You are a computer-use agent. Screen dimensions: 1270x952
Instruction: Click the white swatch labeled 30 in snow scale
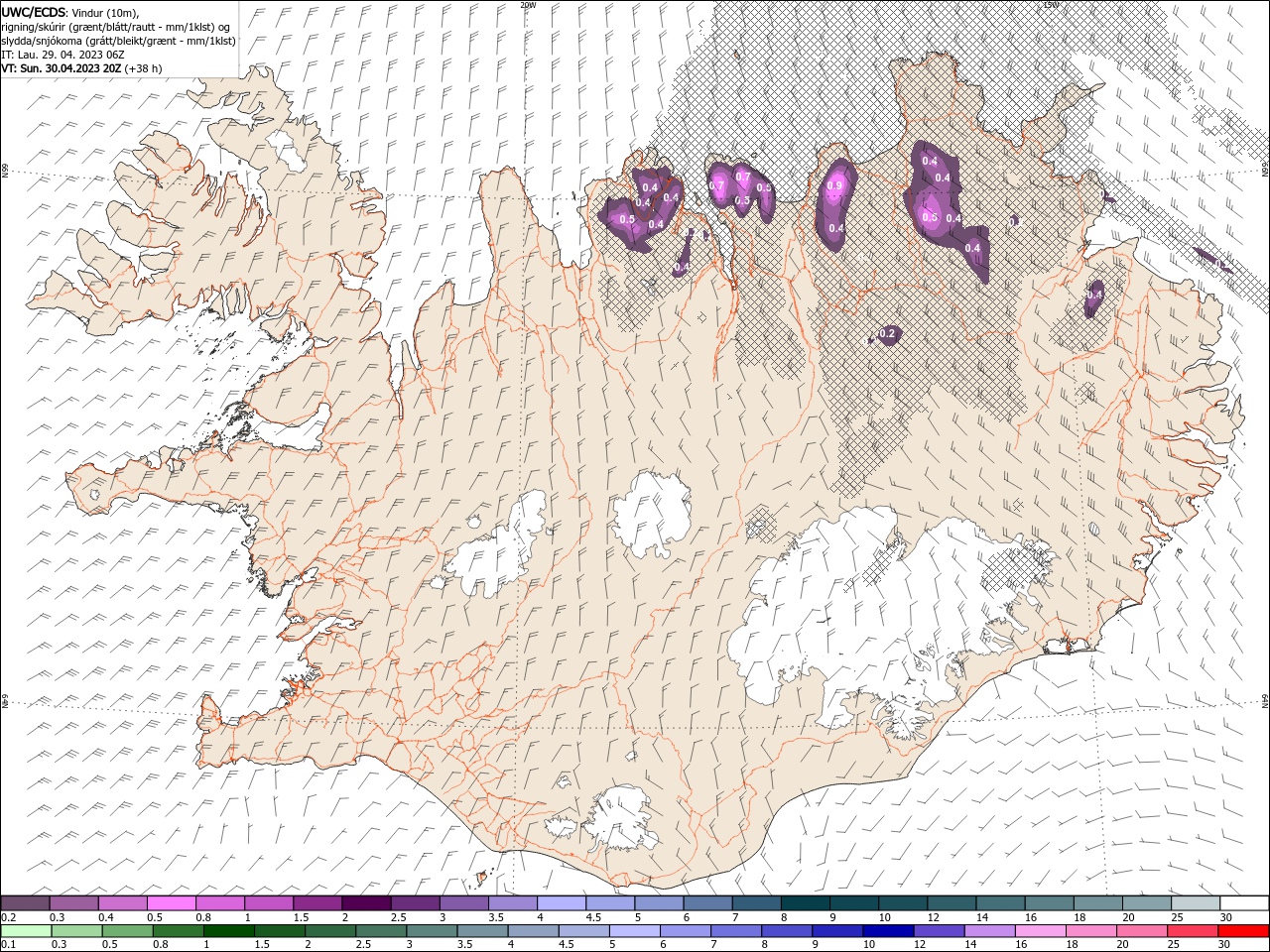click(1245, 902)
